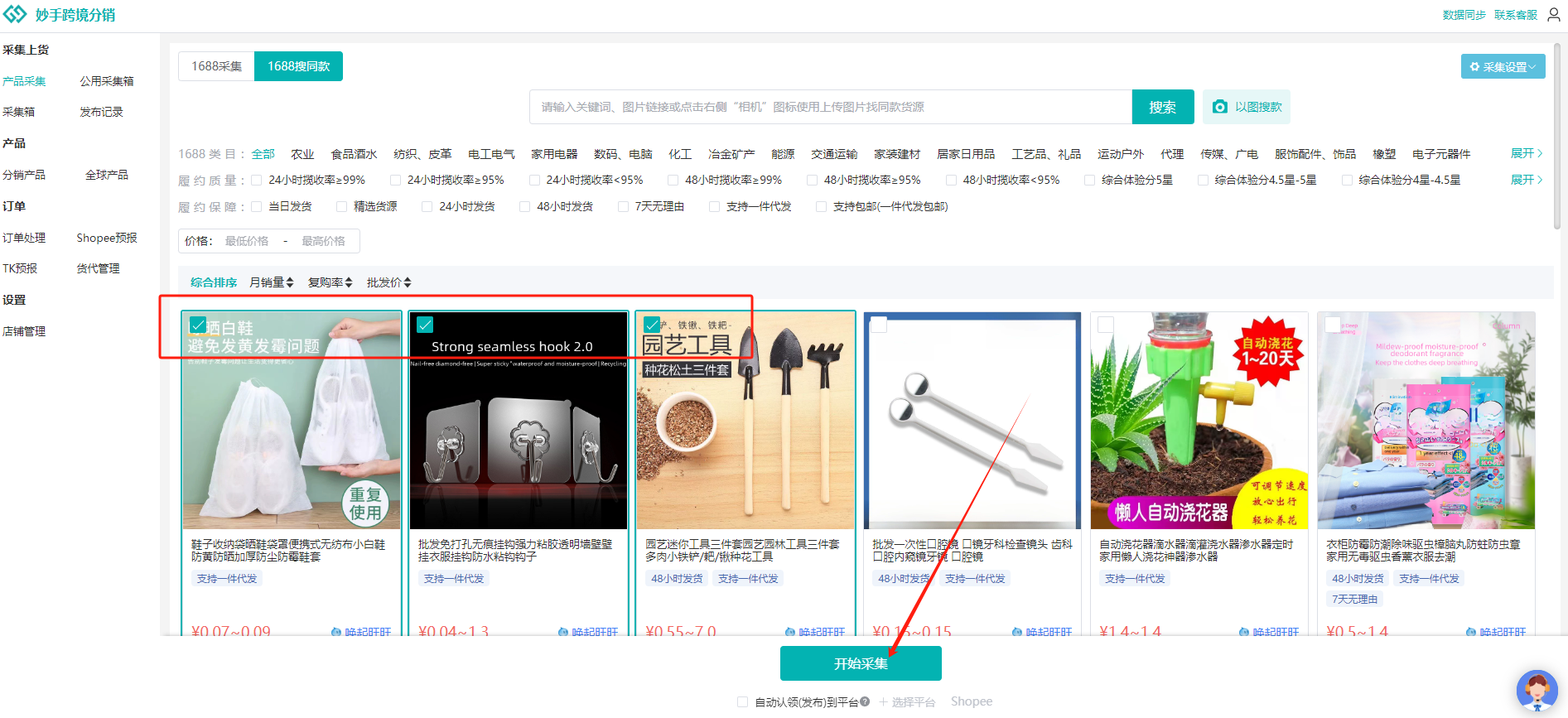The image size is (1568, 718).
Task: Switch to the 1688采集 tab
Action: [x=217, y=66]
